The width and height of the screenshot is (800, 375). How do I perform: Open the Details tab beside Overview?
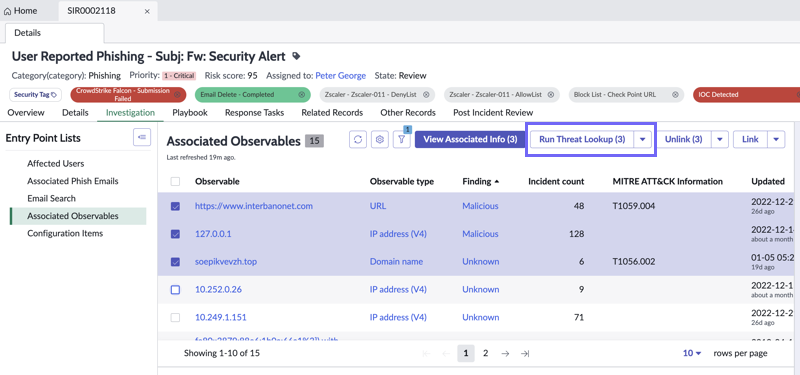point(75,112)
